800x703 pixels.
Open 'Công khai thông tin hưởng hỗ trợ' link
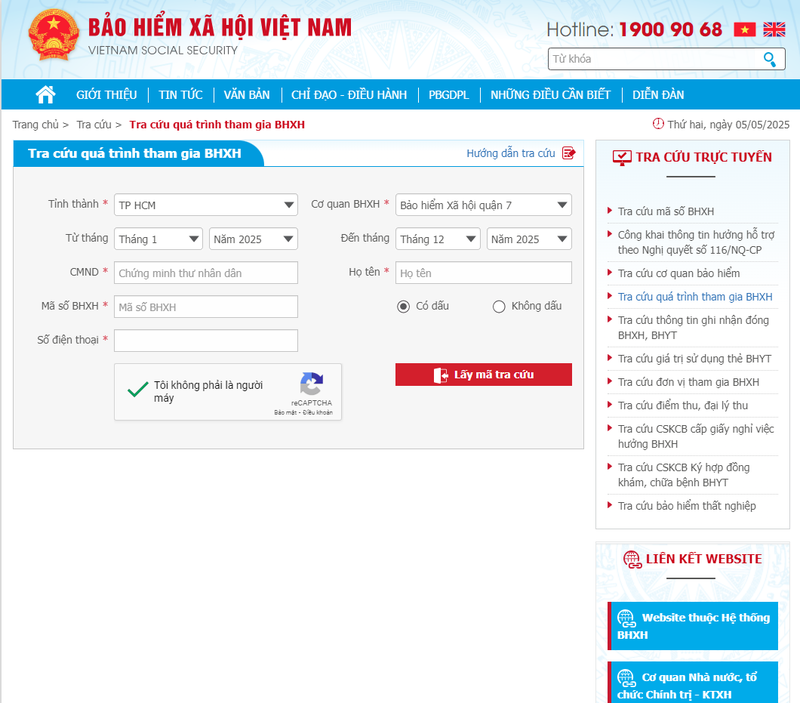696,242
